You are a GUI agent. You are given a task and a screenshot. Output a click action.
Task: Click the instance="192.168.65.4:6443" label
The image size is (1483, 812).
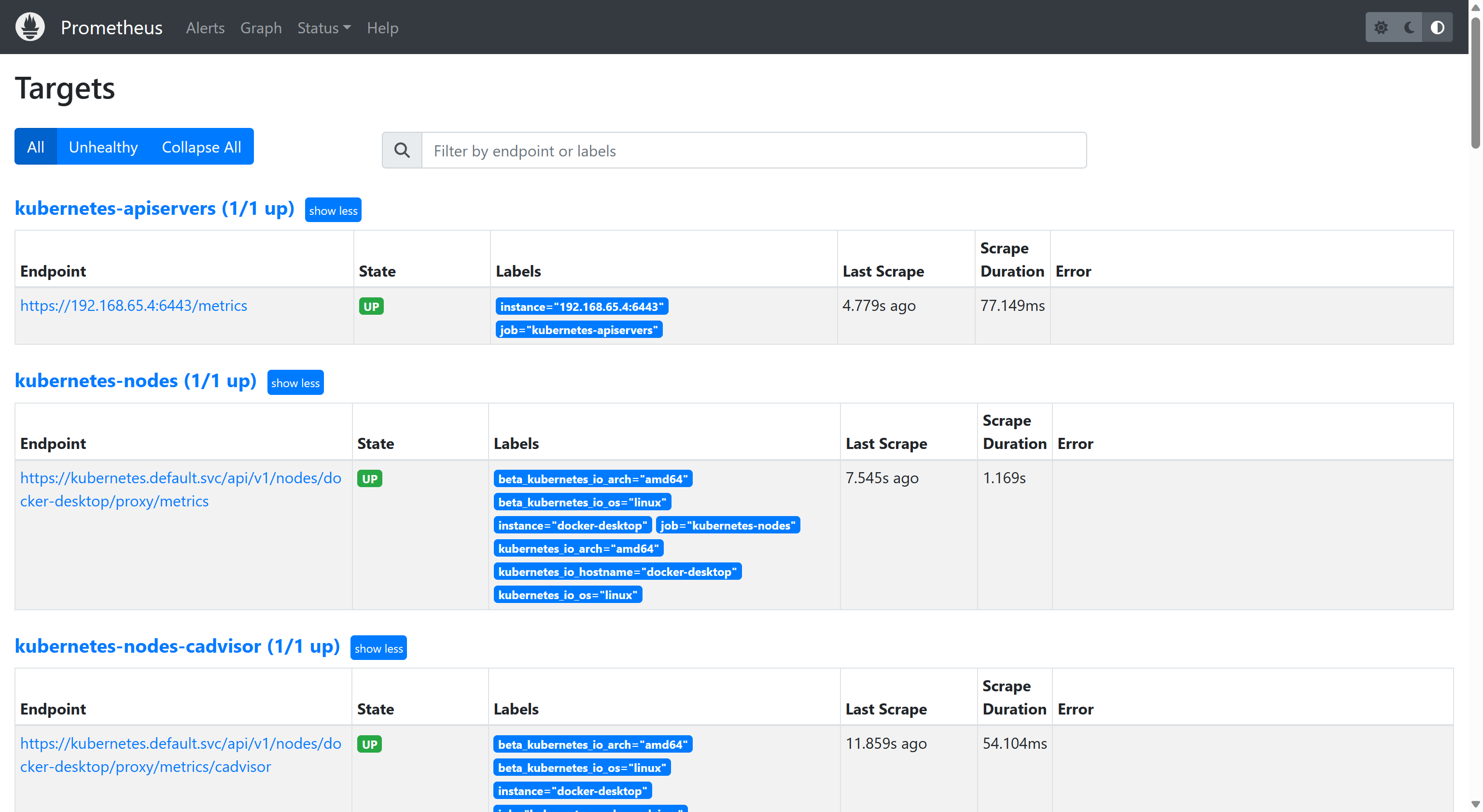(581, 307)
